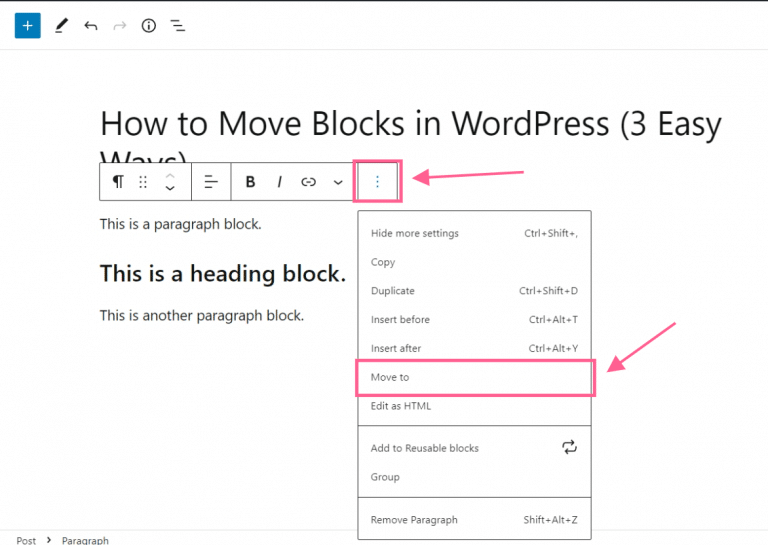Select Move to in the block menu
The height and width of the screenshot is (545, 768).
coord(474,377)
